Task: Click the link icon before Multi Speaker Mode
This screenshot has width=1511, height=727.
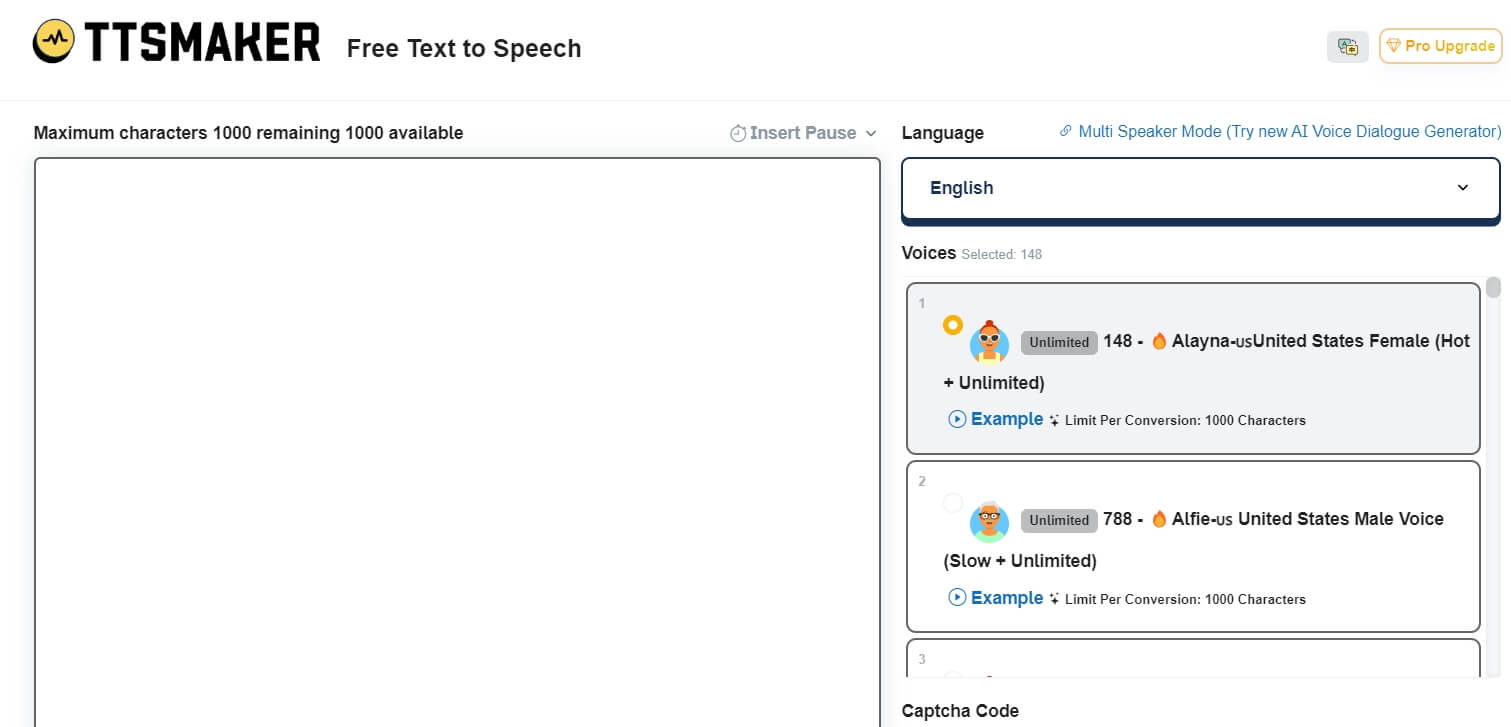Action: (1066, 132)
